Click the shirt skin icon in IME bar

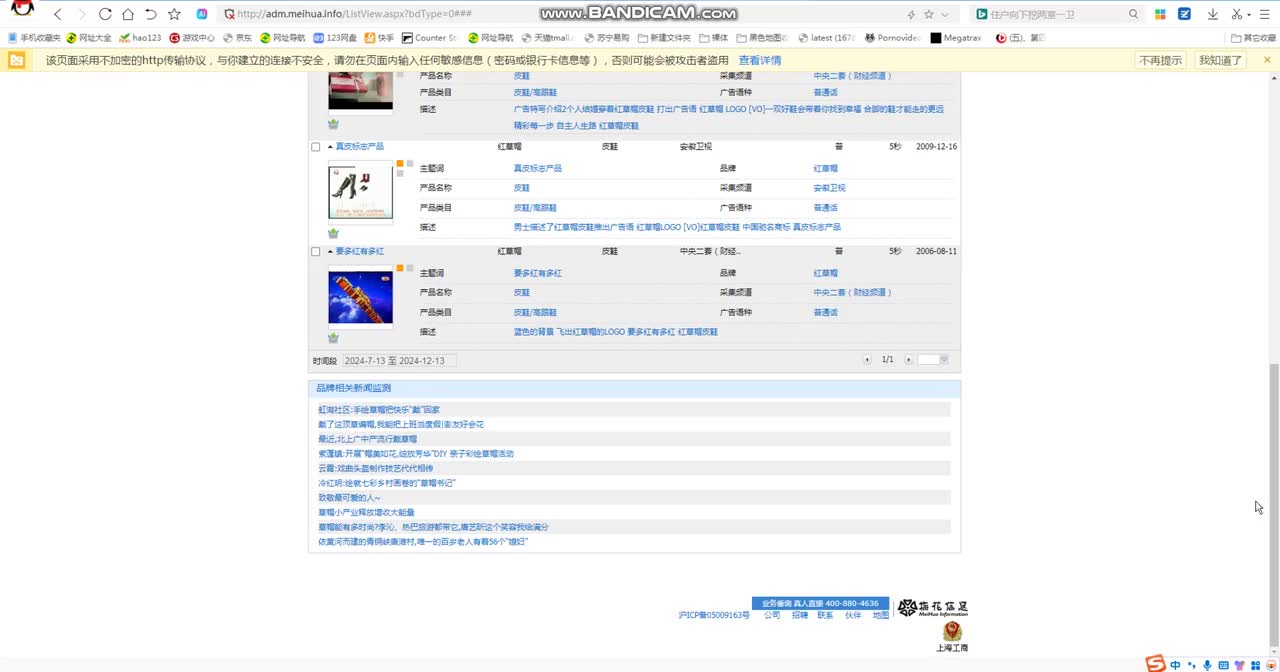(x=1240, y=665)
